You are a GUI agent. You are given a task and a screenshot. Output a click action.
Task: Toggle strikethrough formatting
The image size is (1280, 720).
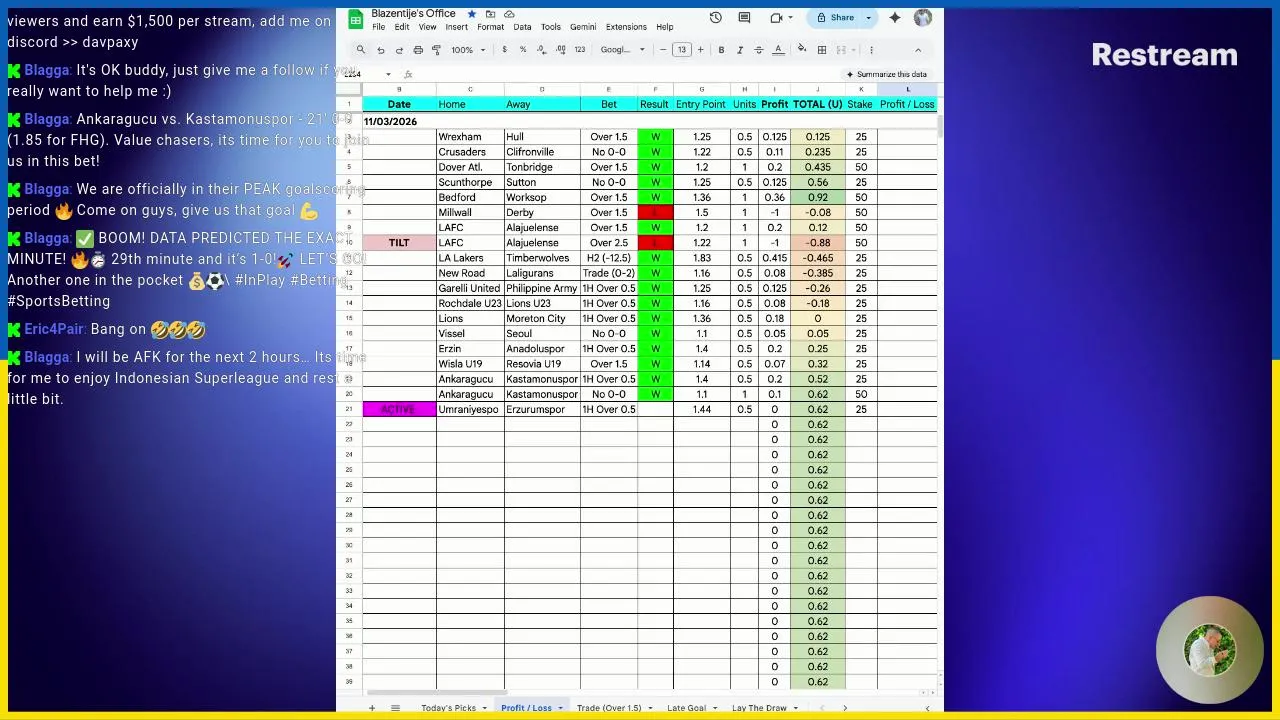pyautogui.click(x=759, y=50)
